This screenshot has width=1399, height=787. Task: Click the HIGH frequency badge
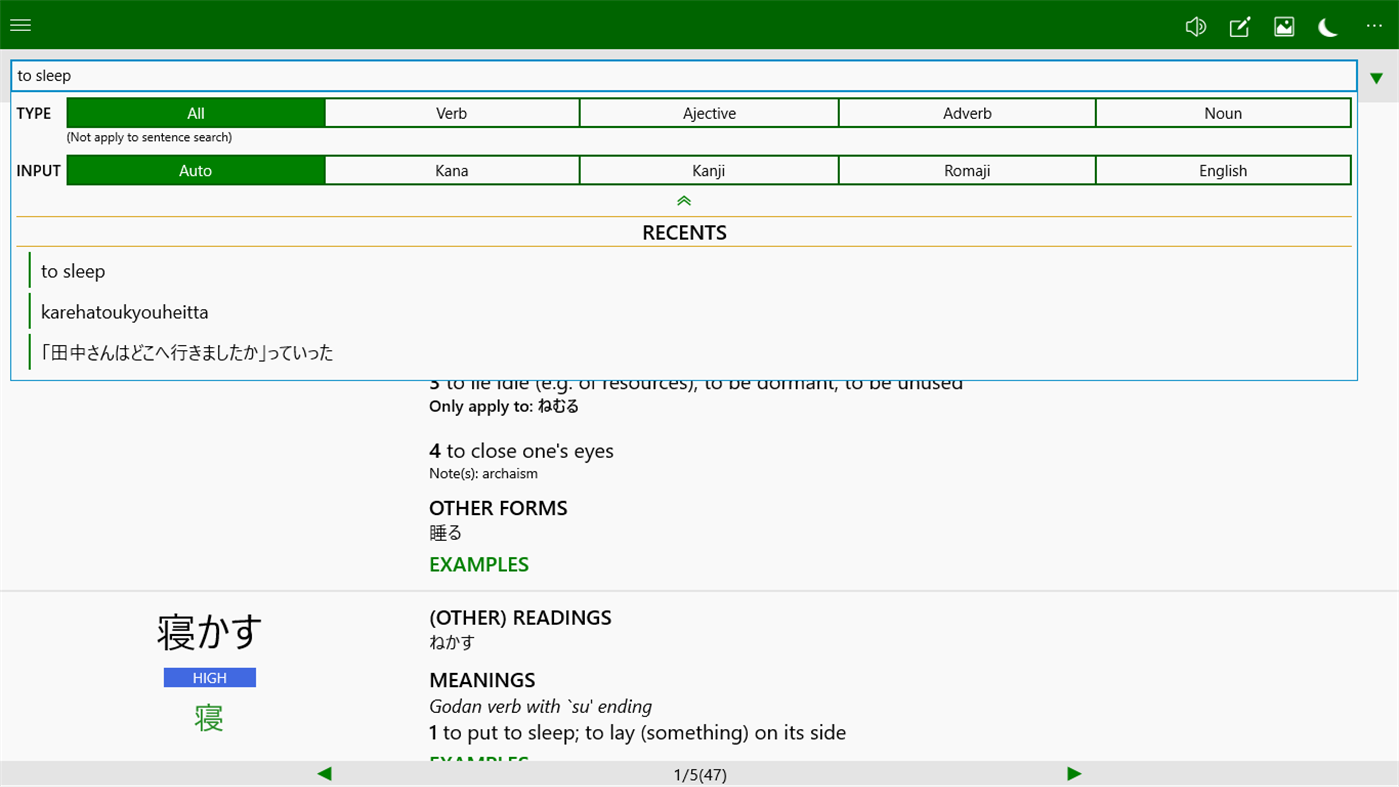tap(209, 677)
